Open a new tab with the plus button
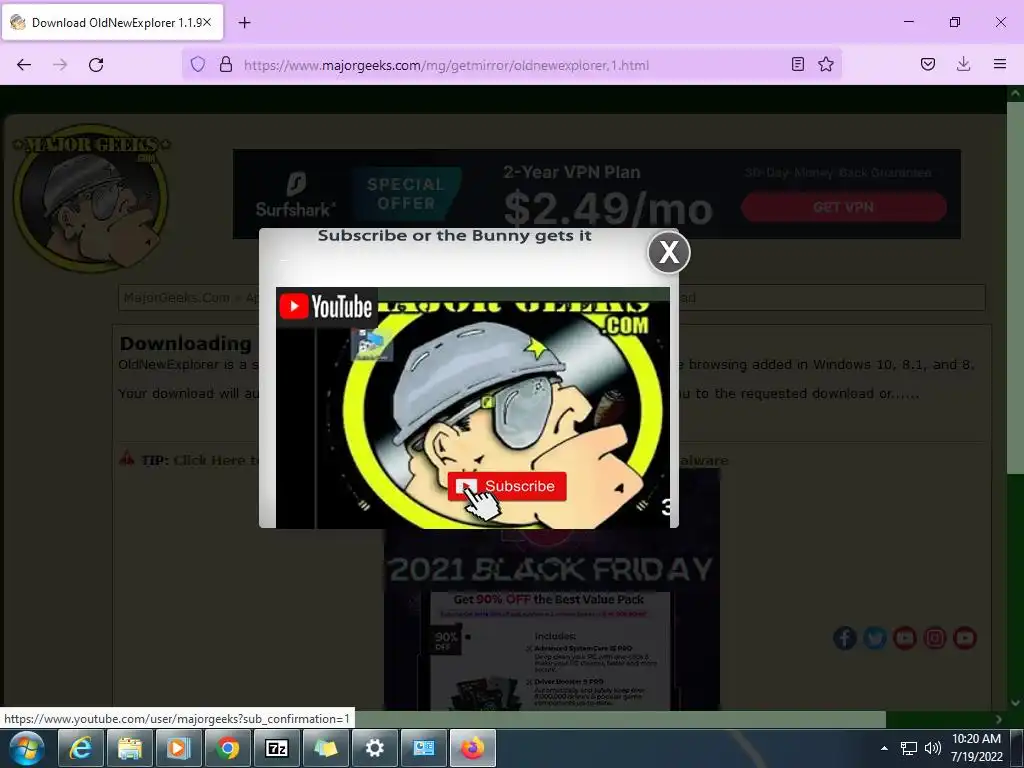The width and height of the screenshot is (1024, 768). (244, 22)
